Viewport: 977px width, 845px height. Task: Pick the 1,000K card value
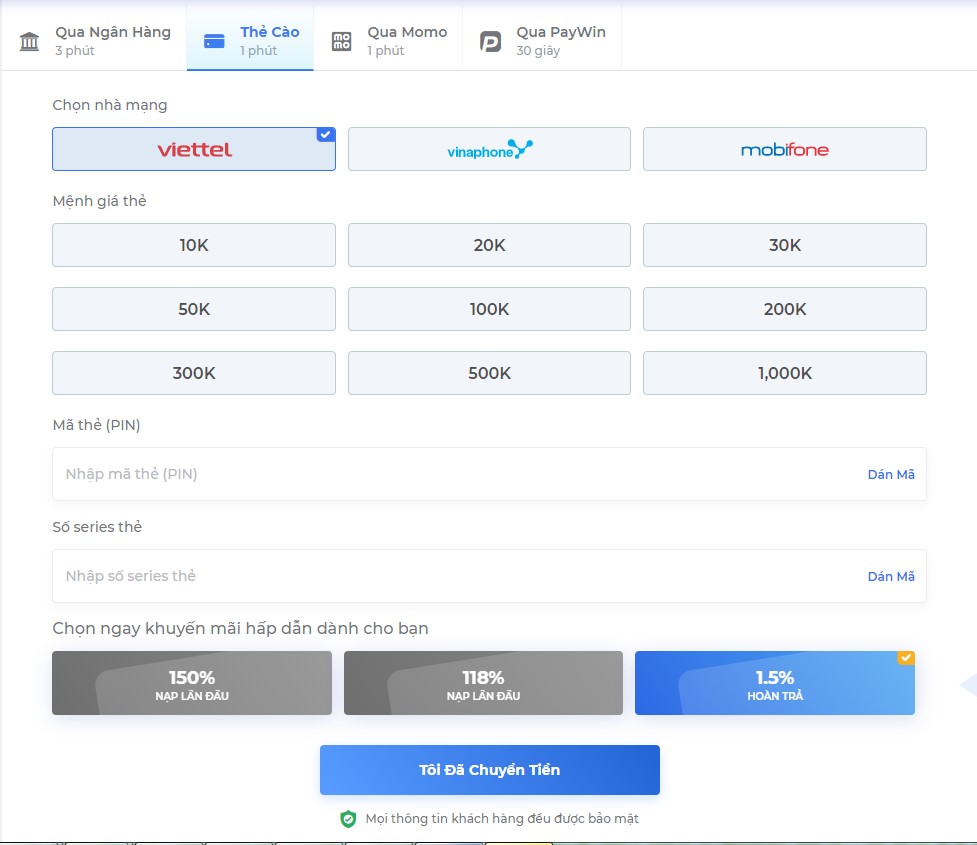784,373
